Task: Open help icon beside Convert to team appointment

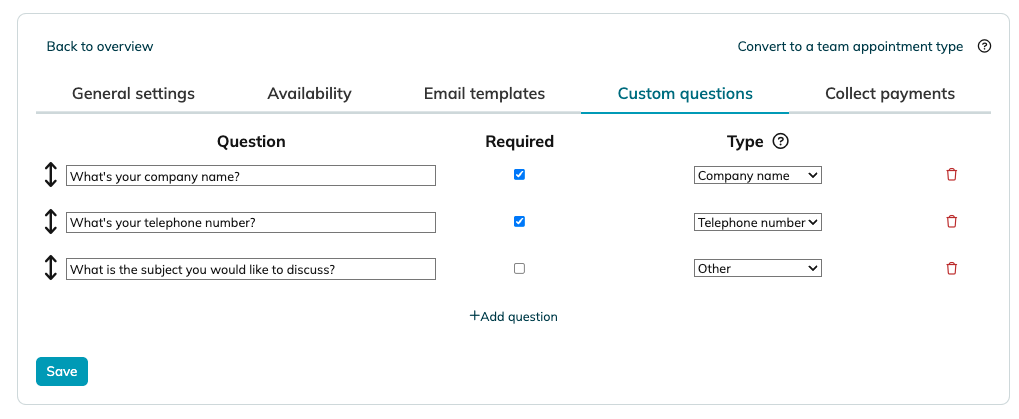Action: [x=985, y=46]
